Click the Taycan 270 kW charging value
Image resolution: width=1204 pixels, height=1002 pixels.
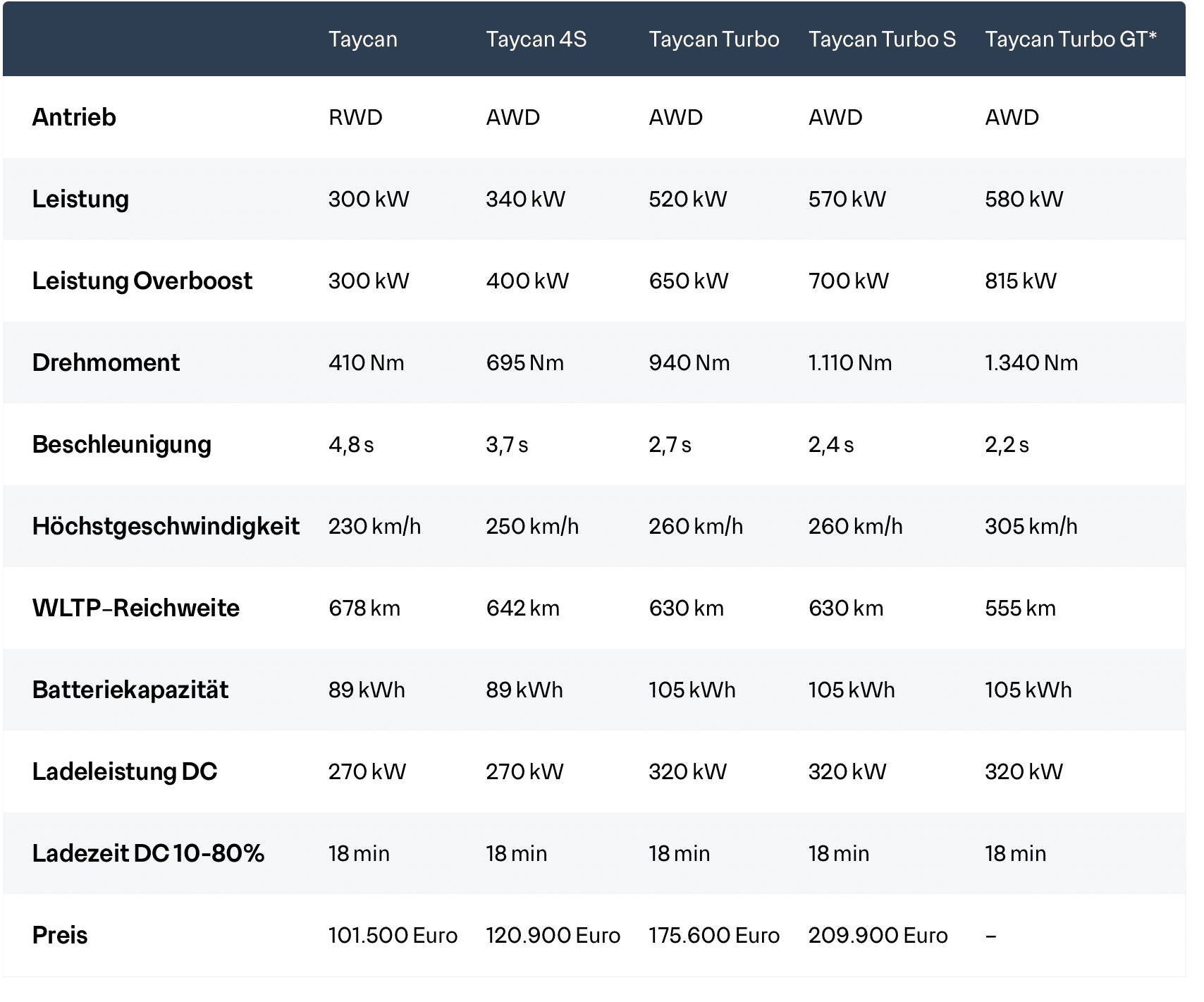[367, 771]
